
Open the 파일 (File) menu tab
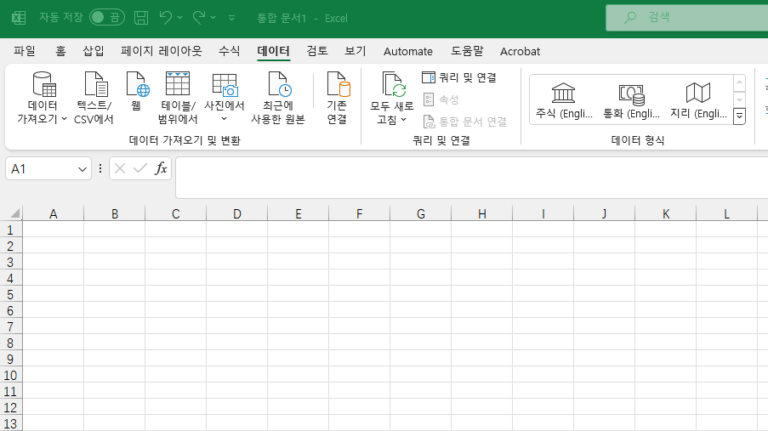[x=24, y=51]
